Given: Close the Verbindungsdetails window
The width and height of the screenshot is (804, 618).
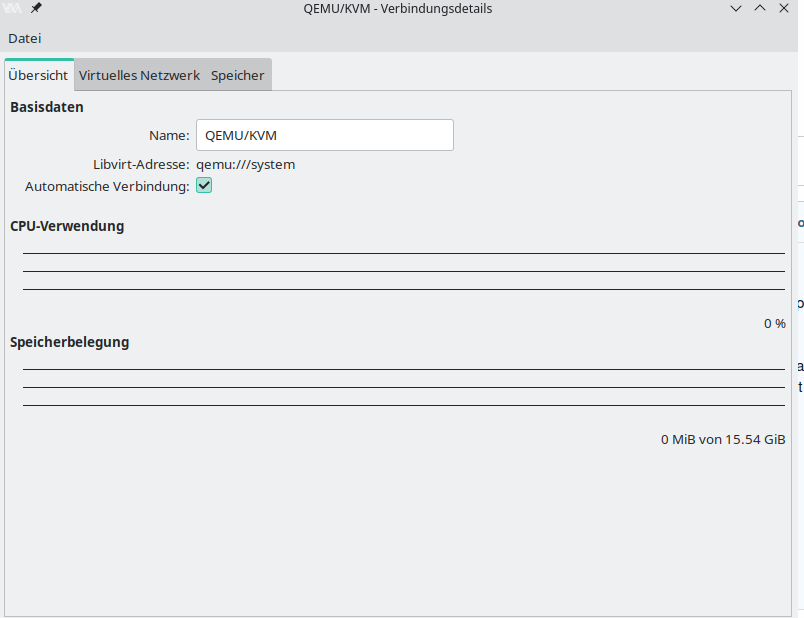Looking at the screenshot, I should point(783,8).
